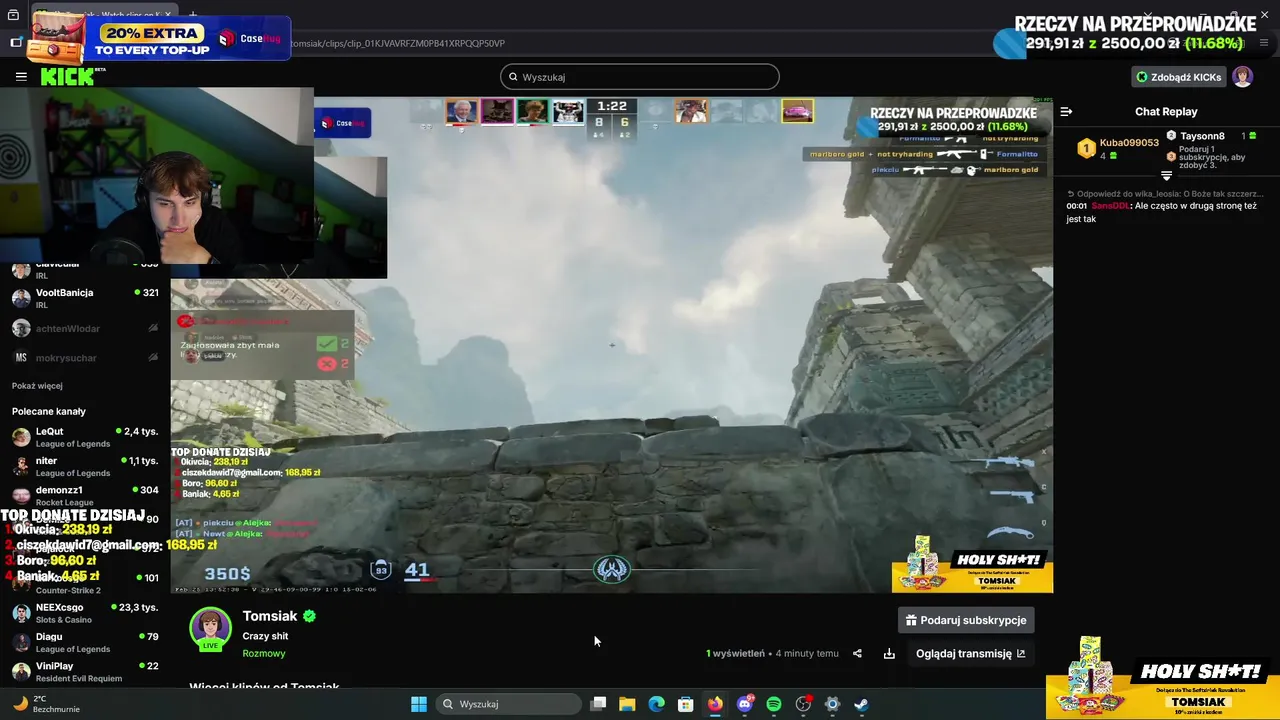
Task: Switch to Firefox taskbar icon
Action: 715,704
